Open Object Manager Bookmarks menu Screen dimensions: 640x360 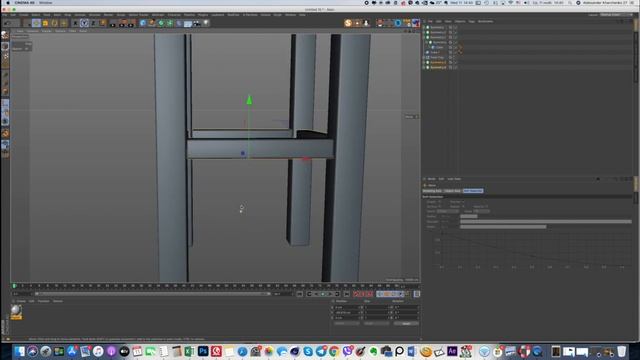(485, 21)
